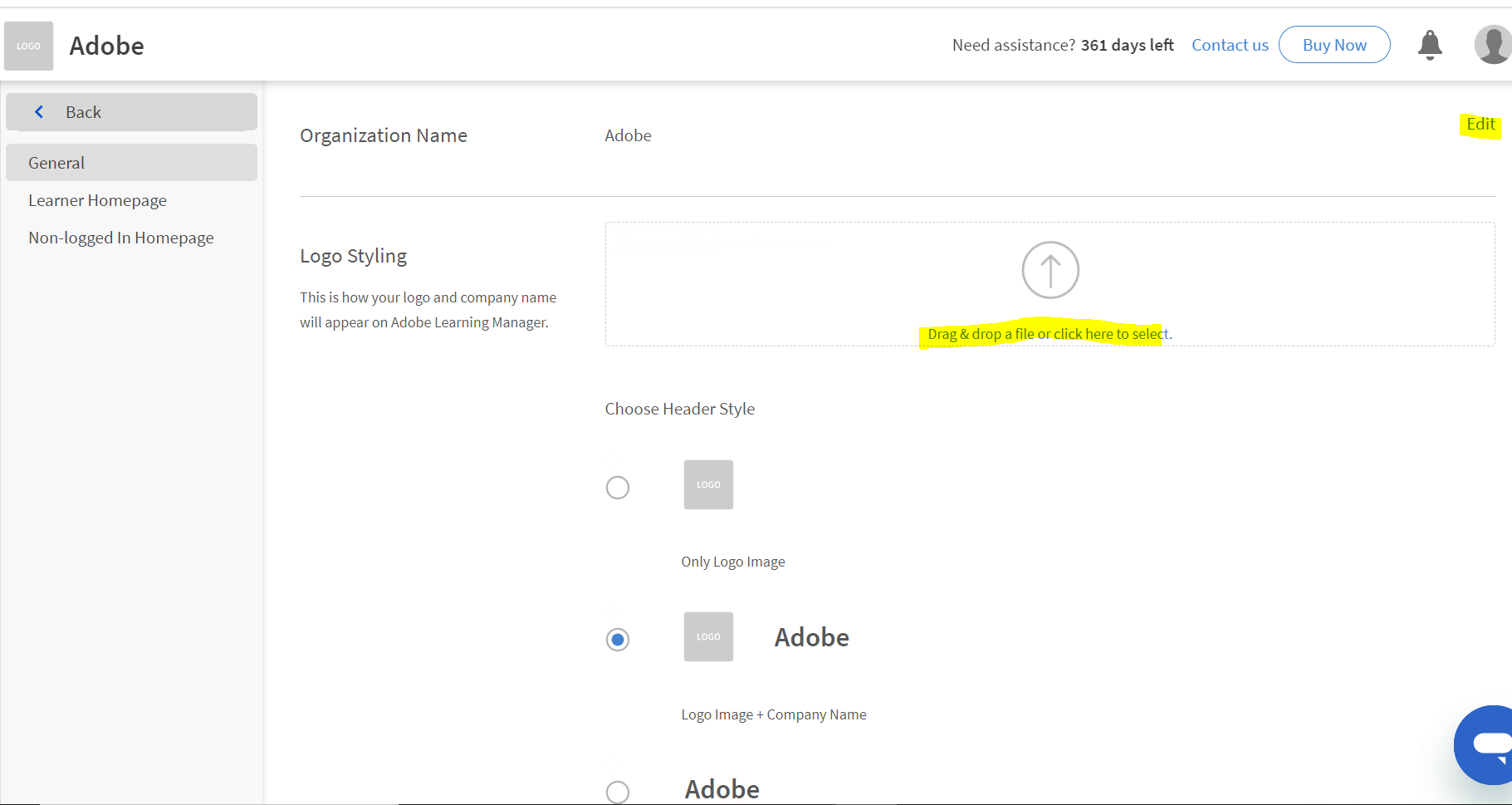The height and width of the screenshot is (805, 1512).
Task: Open the notifications bell
Action: tap(1430, 45)
